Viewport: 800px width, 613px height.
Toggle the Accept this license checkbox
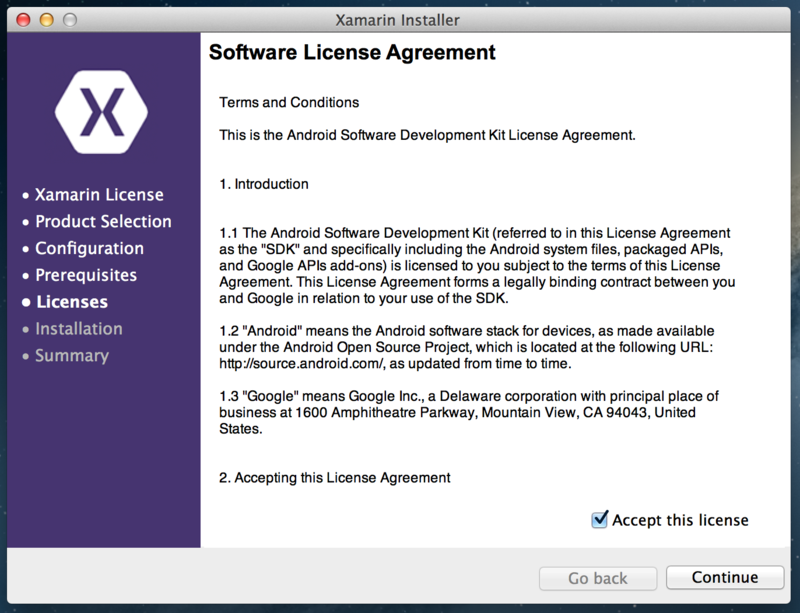[x=599, y=520]
